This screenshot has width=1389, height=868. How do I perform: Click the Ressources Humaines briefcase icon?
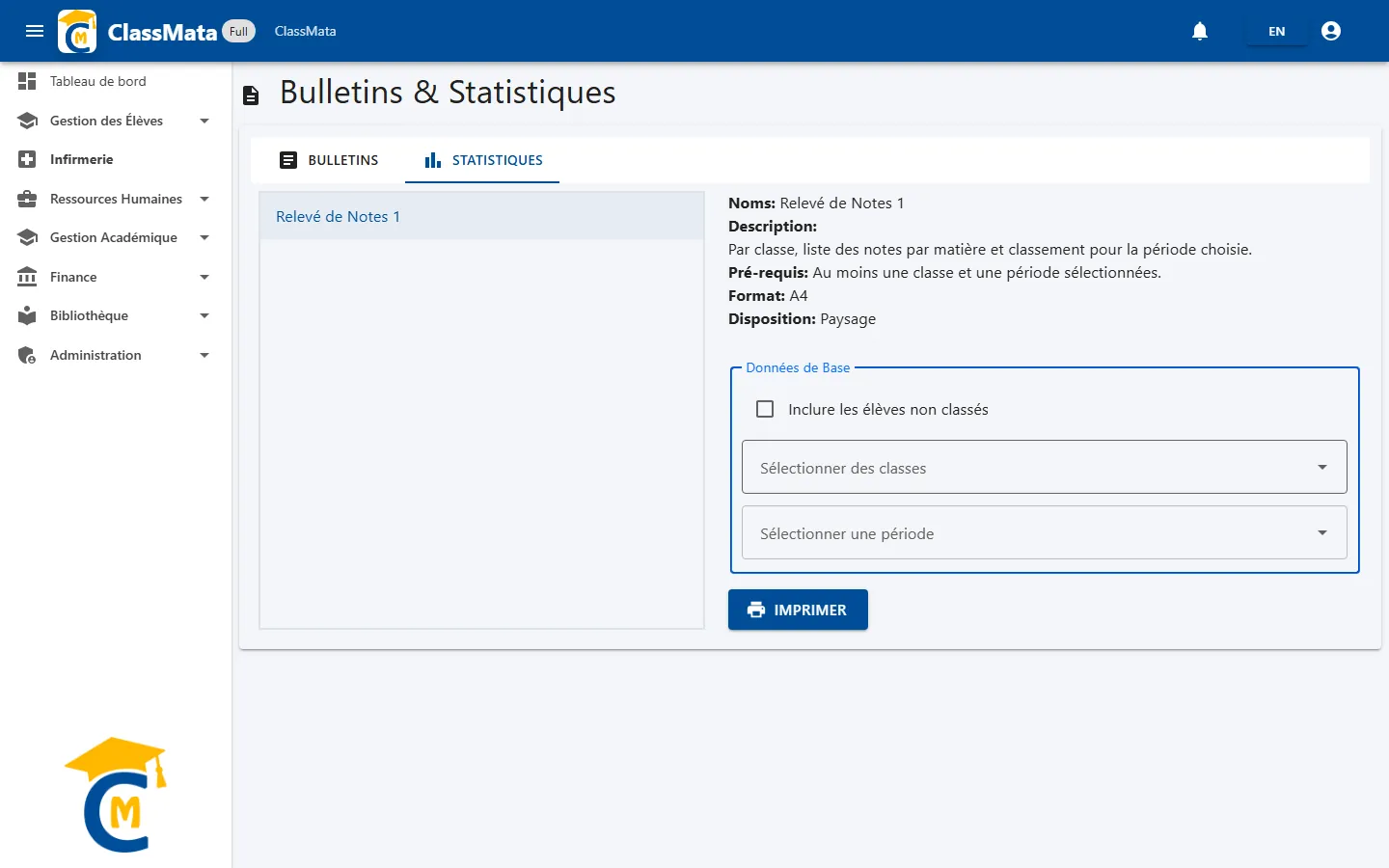27,199
